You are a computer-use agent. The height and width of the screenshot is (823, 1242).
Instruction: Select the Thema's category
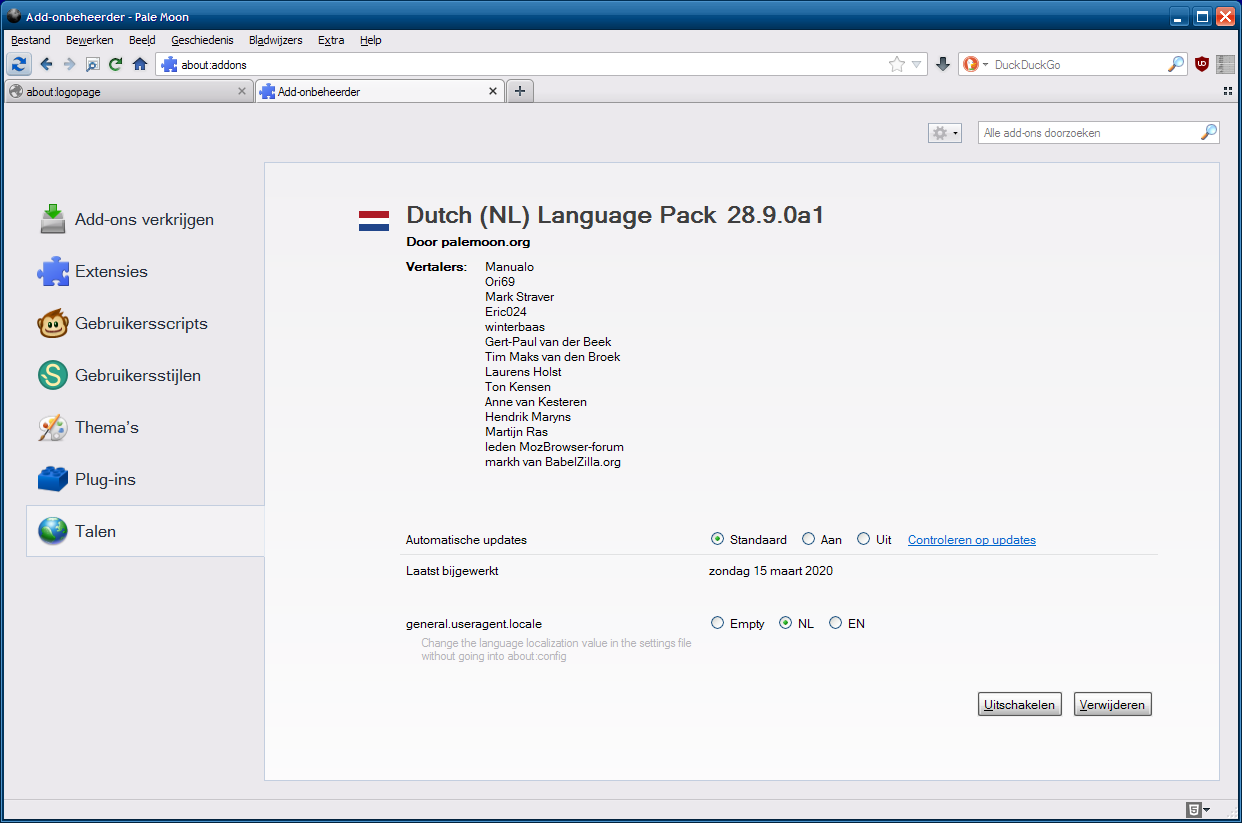tap(145, 427)
